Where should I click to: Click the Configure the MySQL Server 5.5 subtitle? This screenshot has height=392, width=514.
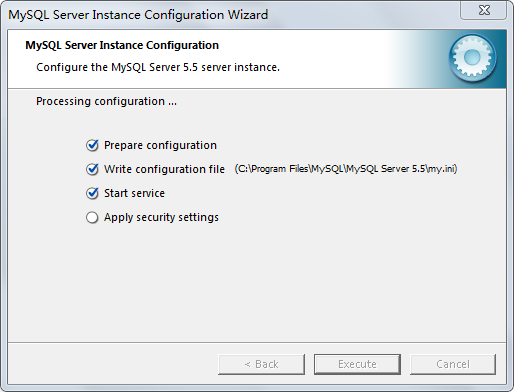pyautogui.click(x=158, y=67)
